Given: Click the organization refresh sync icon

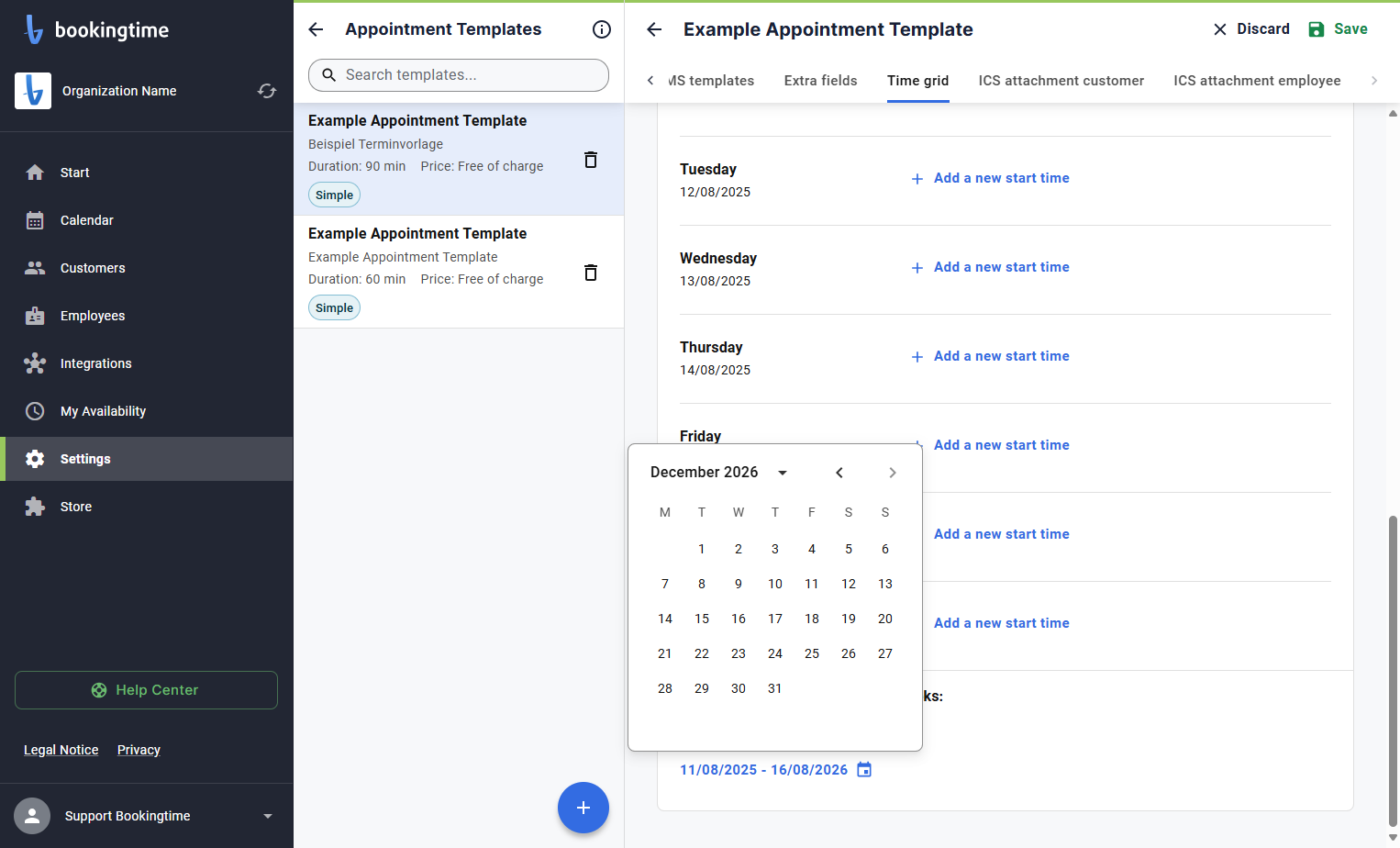Looking at the screenshot, I should click(267, 91).
